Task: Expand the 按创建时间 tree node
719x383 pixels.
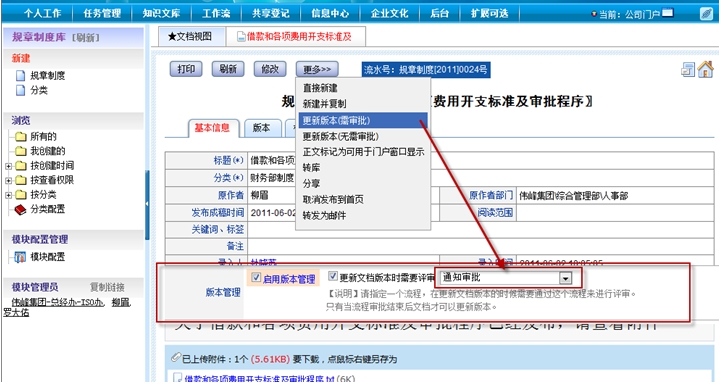Action: click(9, 166)
